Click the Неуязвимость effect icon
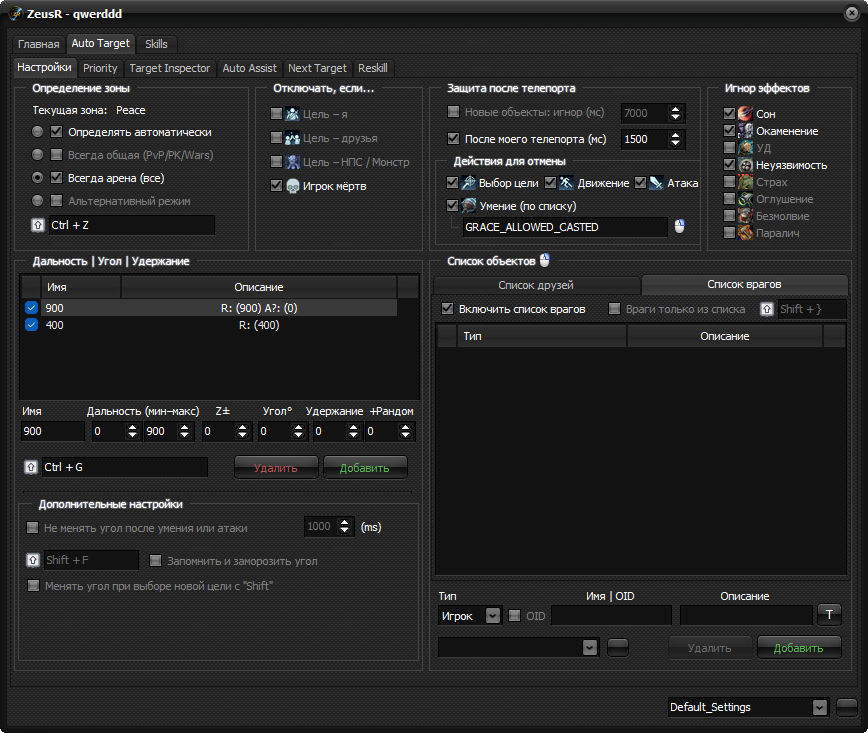Viewport: 868px width, 733px height. click(x=745, y=165)
